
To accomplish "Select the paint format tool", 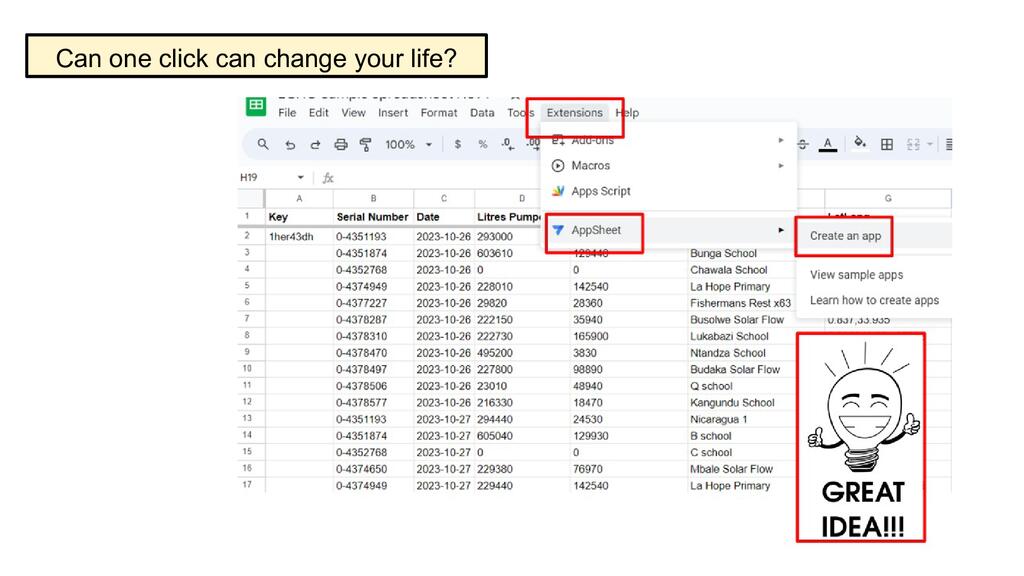I will click(365, 144).
